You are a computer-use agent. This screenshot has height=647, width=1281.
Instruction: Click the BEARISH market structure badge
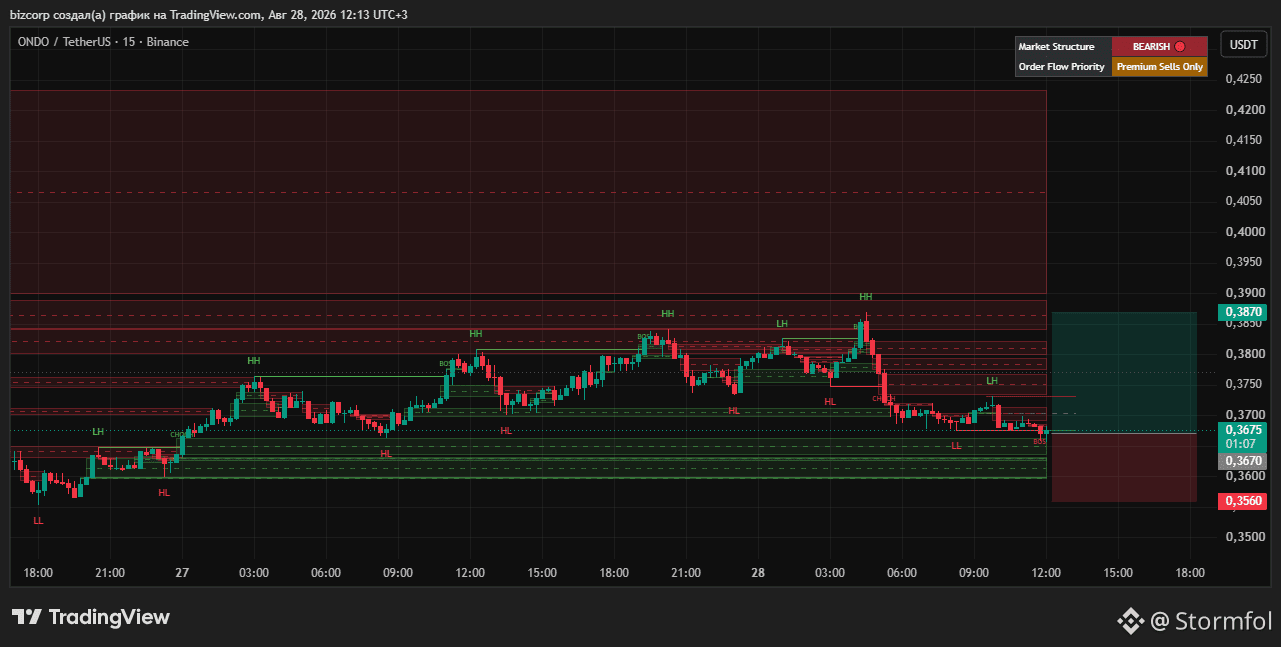pos(1159,46)
